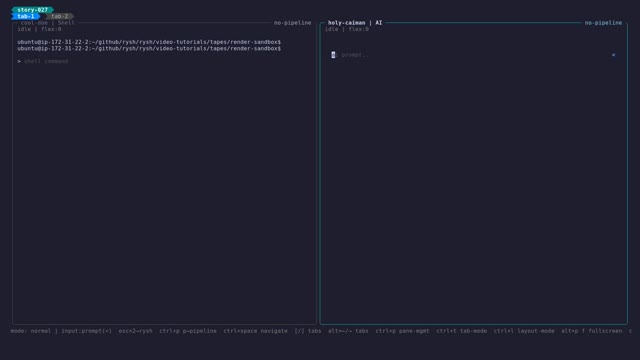
Task: Focus the cool-doe Shell pane title
Action: (x=47, y=23)
